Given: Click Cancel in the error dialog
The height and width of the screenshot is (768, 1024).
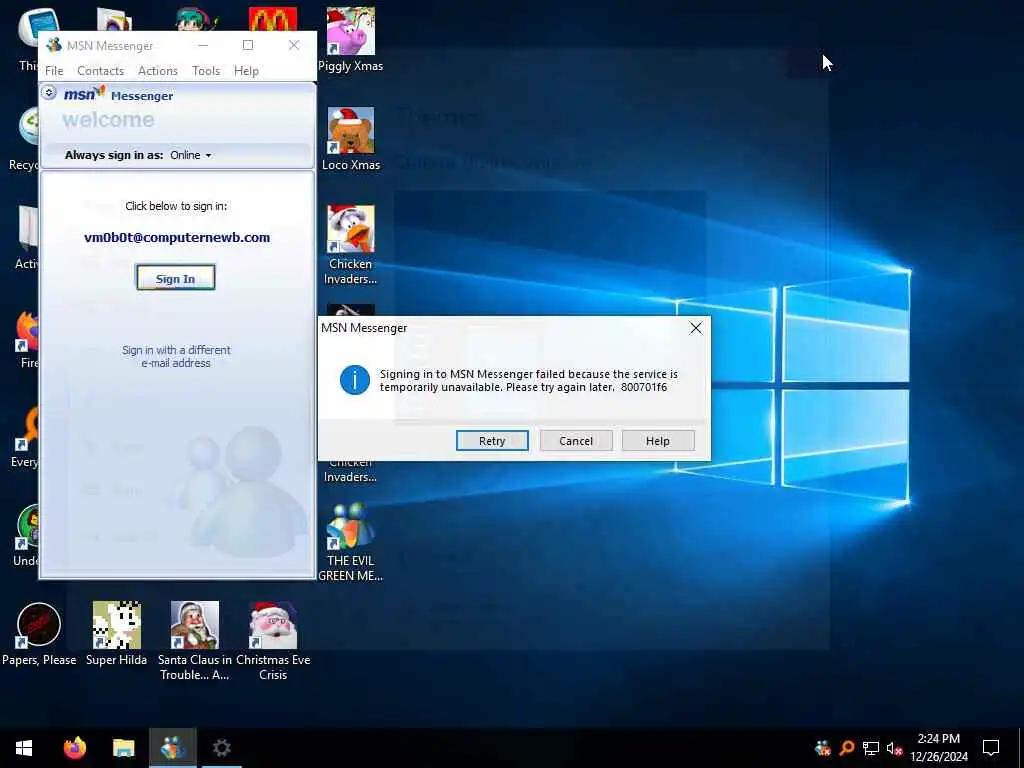Looking at the screenshot, I should 576,441.
